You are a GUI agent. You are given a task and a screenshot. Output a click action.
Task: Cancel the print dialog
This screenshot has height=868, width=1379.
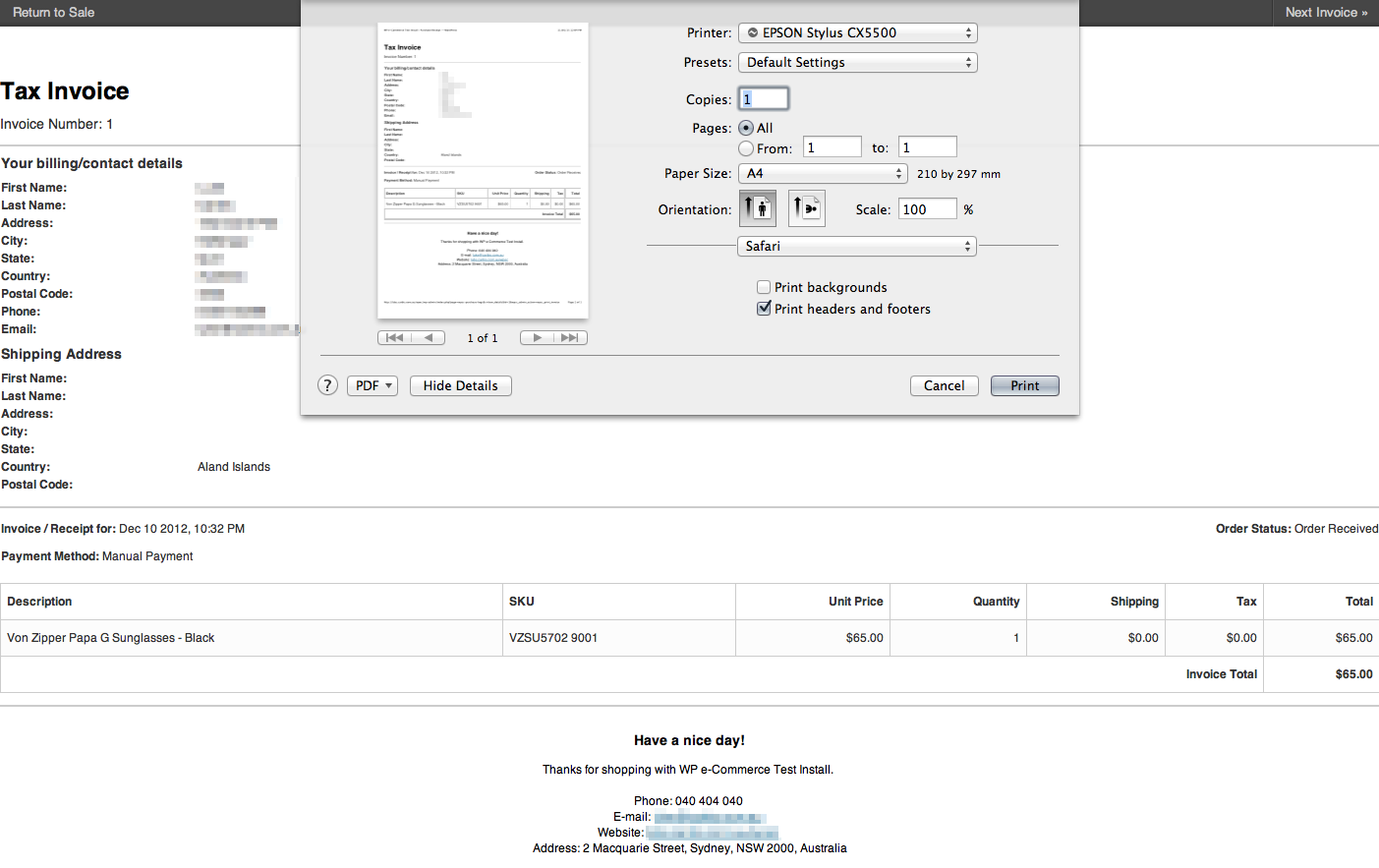tap(945, 385)
